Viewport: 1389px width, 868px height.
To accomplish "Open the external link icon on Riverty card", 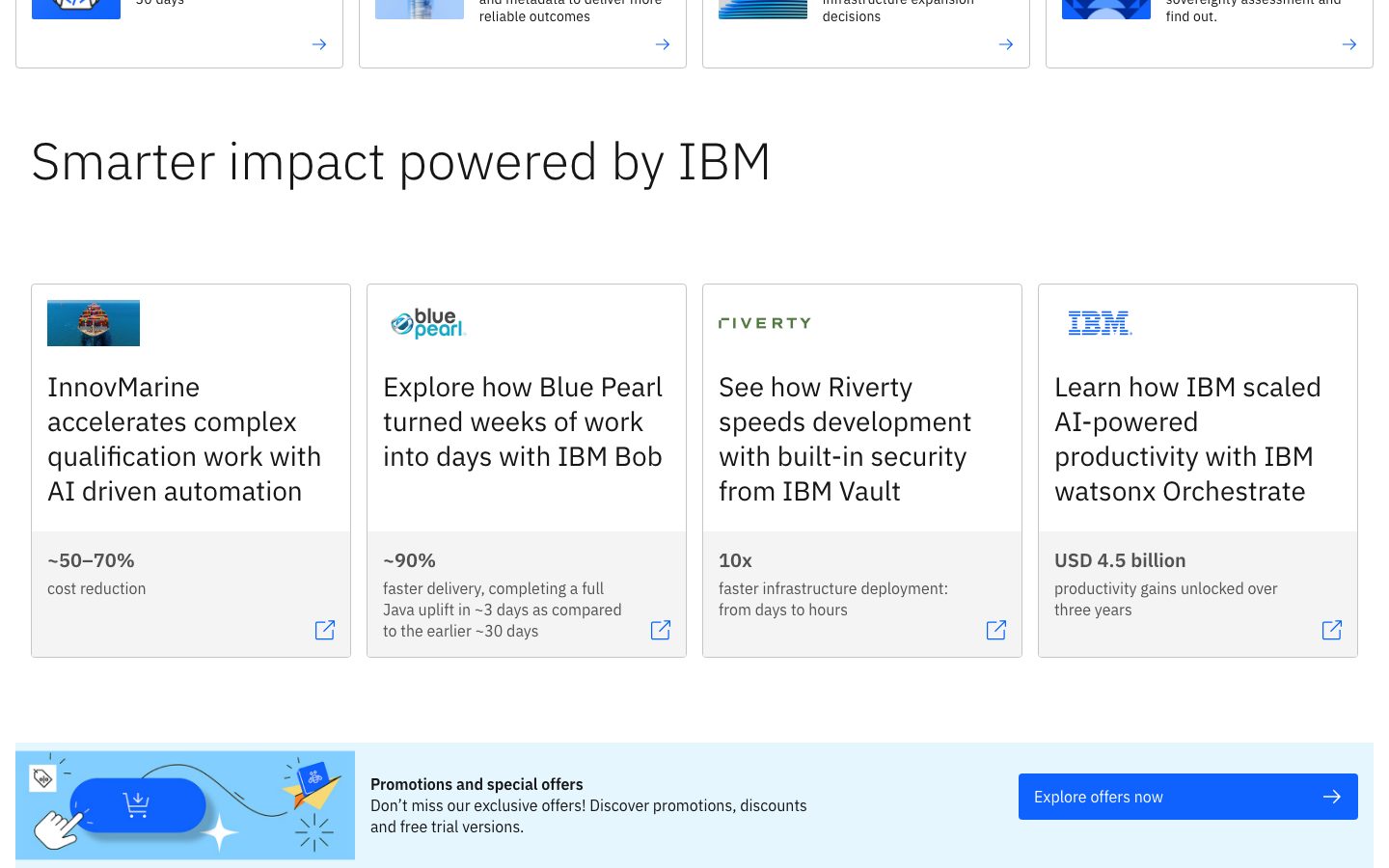I will click(x=996, y=630).
